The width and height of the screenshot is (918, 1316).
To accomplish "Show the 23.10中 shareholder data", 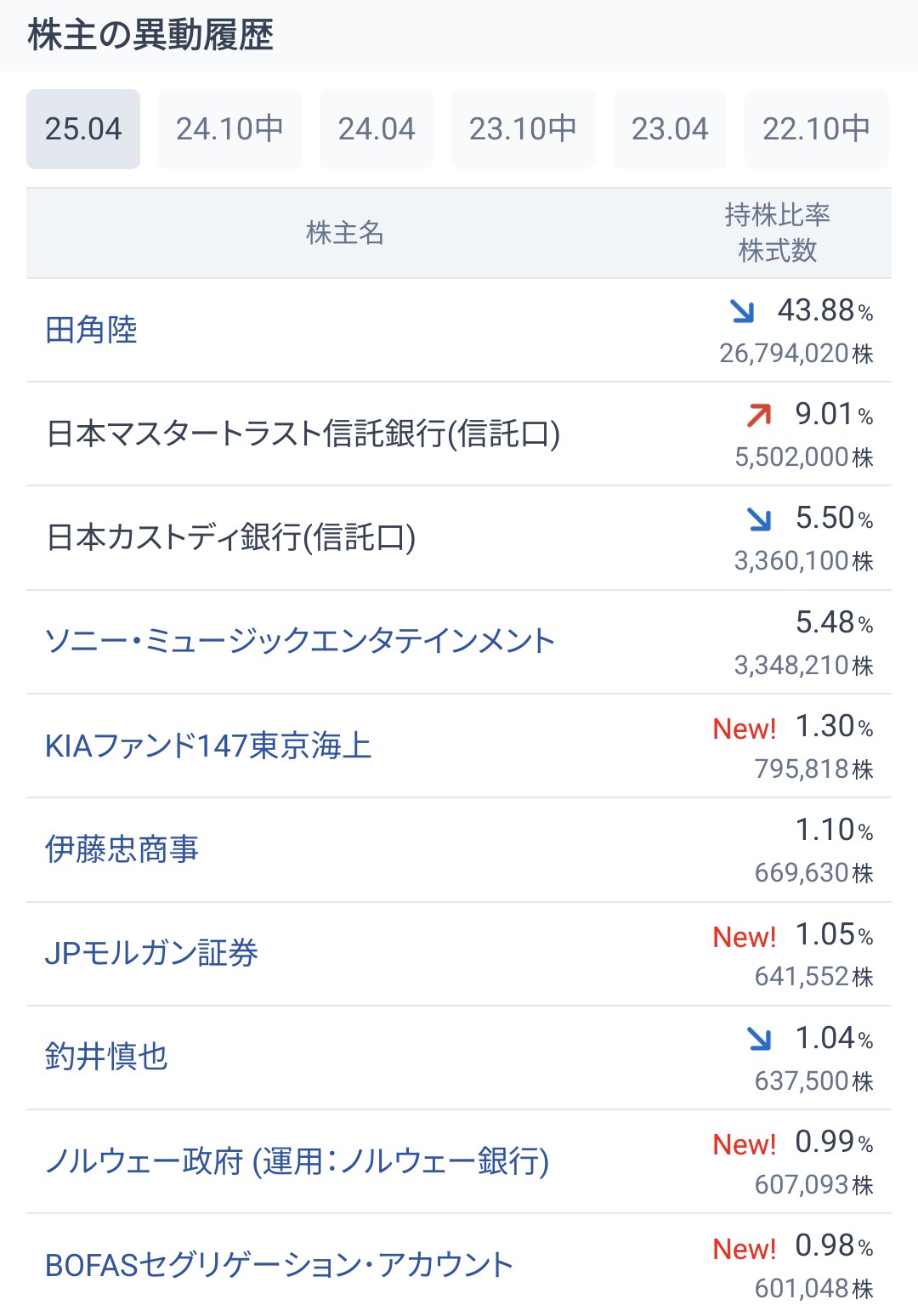I will 523,129.
